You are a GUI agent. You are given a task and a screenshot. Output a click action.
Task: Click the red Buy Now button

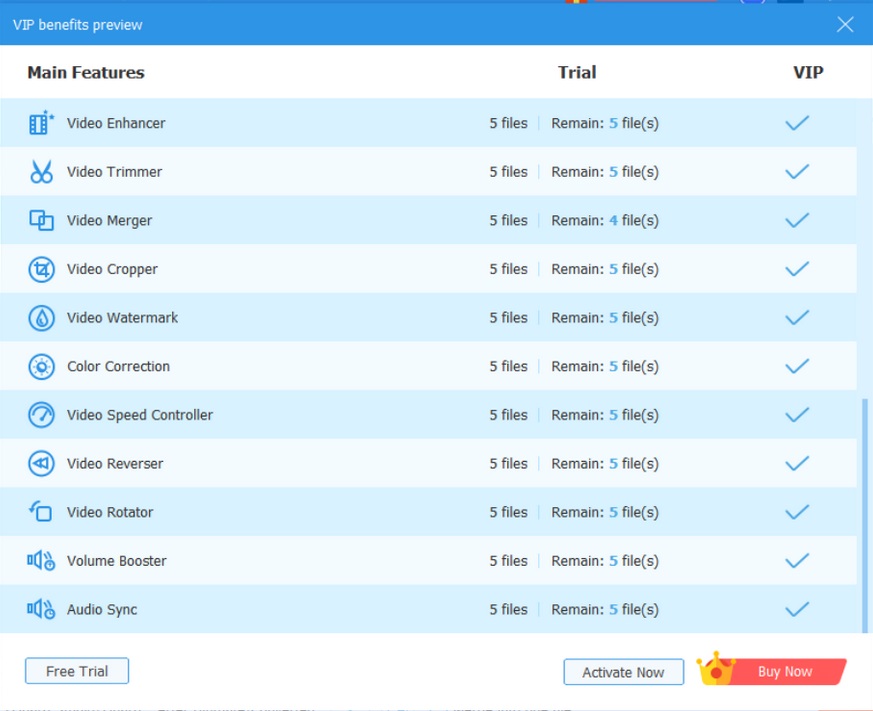pos(785,671)
